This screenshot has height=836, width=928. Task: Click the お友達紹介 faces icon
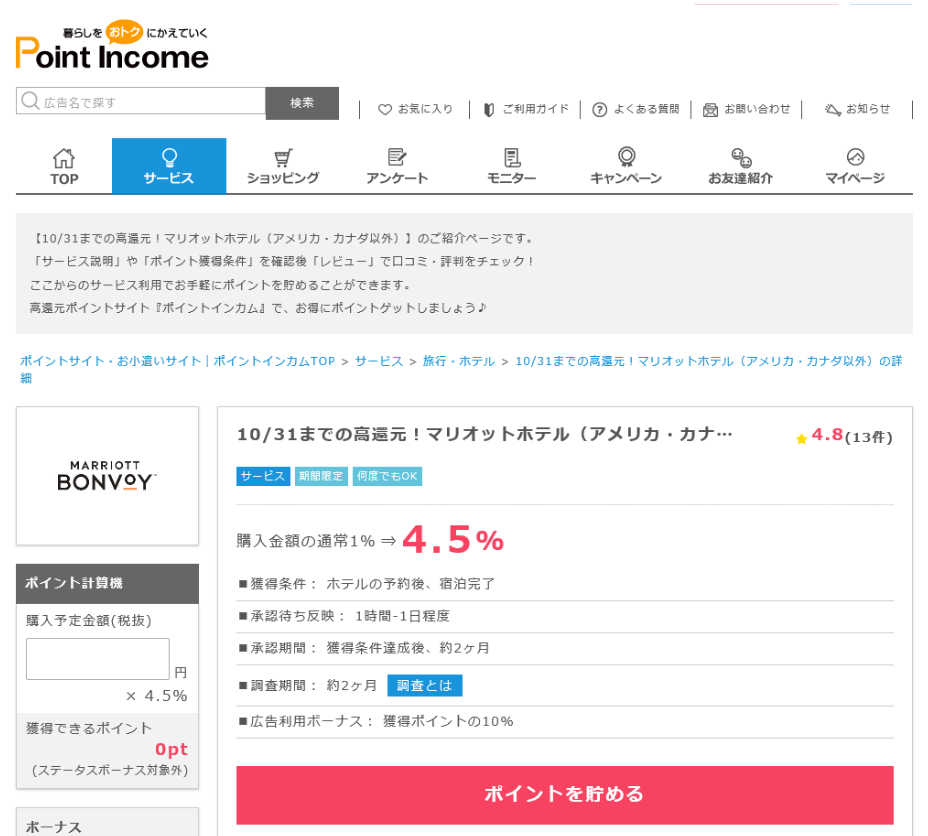tap(741, 157)
